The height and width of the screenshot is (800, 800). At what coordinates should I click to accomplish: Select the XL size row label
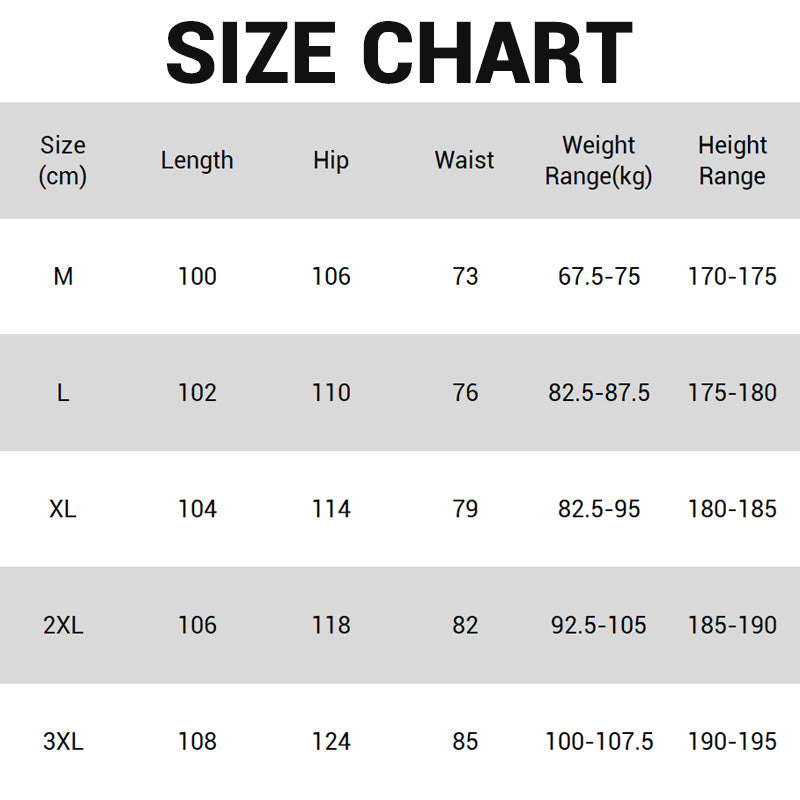[x=63, y=509]
